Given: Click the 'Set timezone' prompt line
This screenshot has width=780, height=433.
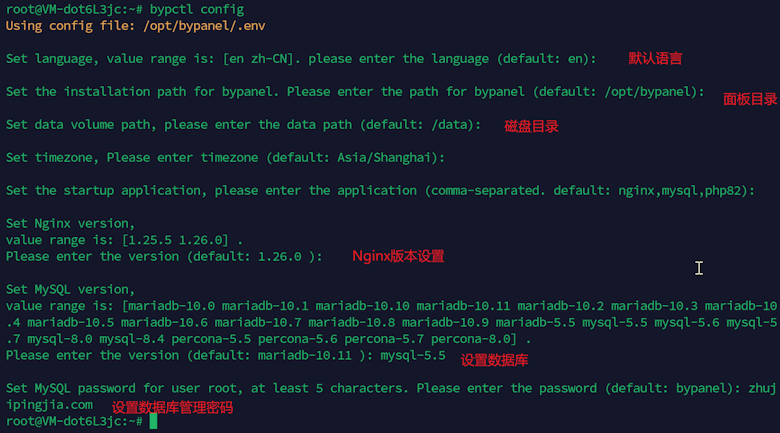Looking at the screenshot, I should click(x=225, y=158).
